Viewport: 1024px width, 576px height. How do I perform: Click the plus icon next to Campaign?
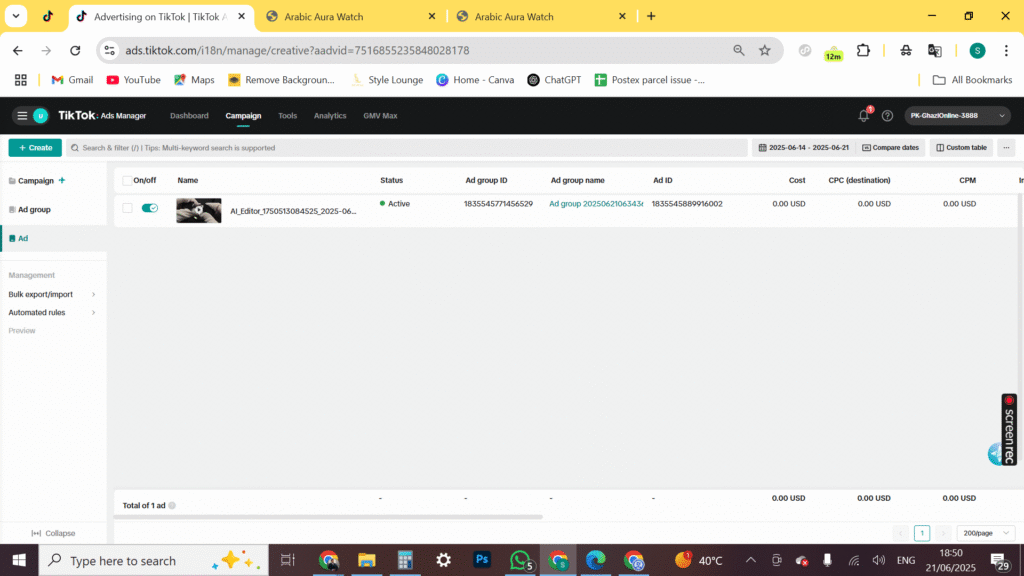pyautogui.click(x=62, y=181)
